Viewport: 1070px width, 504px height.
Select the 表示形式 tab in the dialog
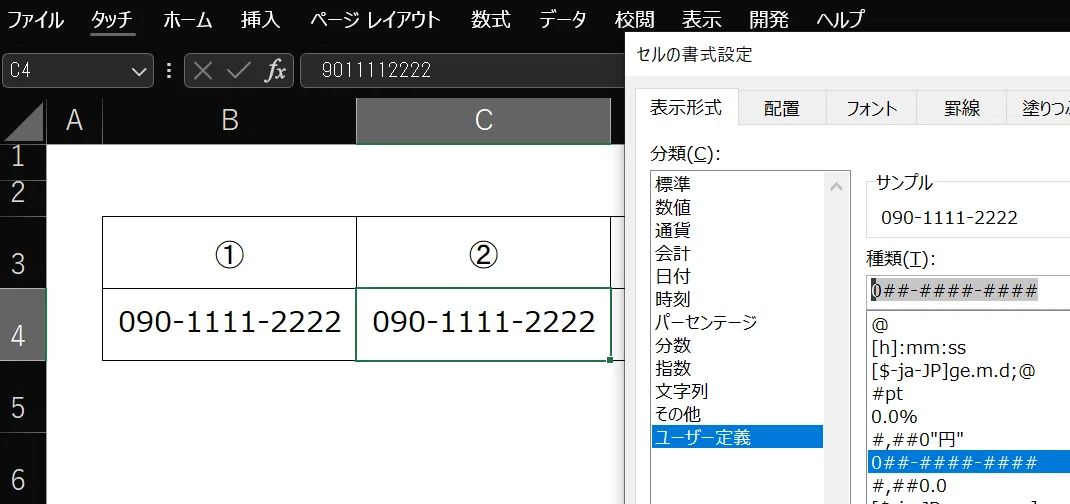pos(686,107)
